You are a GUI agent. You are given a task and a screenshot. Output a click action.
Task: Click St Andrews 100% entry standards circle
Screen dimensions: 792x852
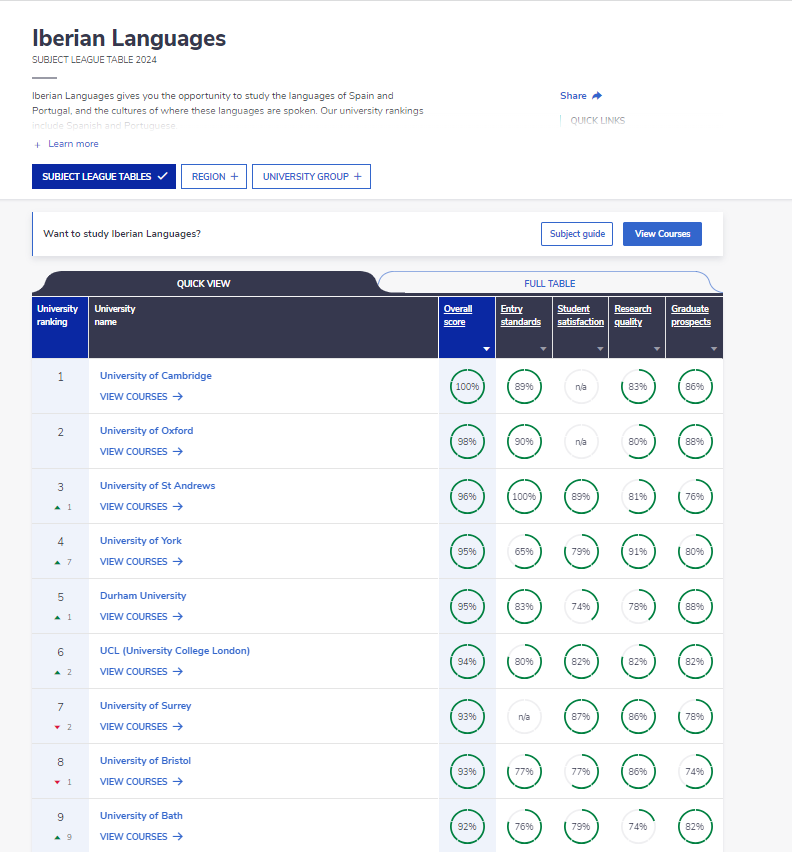click(524, 497)
